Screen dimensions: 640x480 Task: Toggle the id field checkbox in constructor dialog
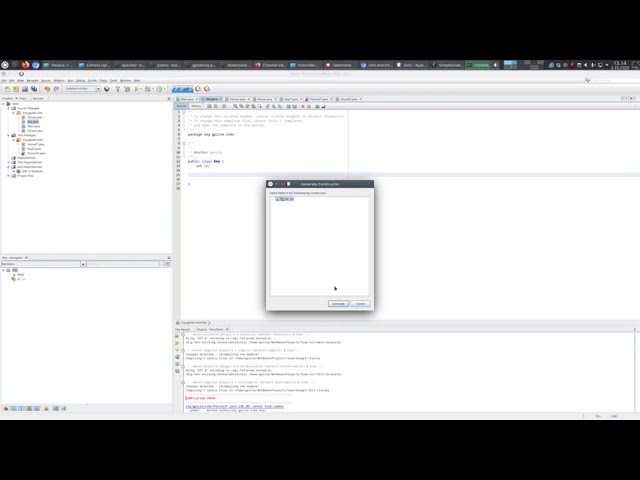click(x=277, y=199)
